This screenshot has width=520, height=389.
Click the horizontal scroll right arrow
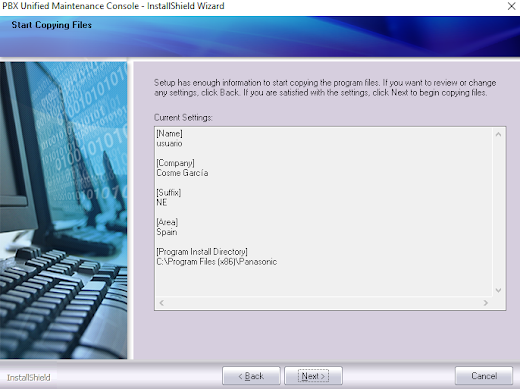[486, 303]
